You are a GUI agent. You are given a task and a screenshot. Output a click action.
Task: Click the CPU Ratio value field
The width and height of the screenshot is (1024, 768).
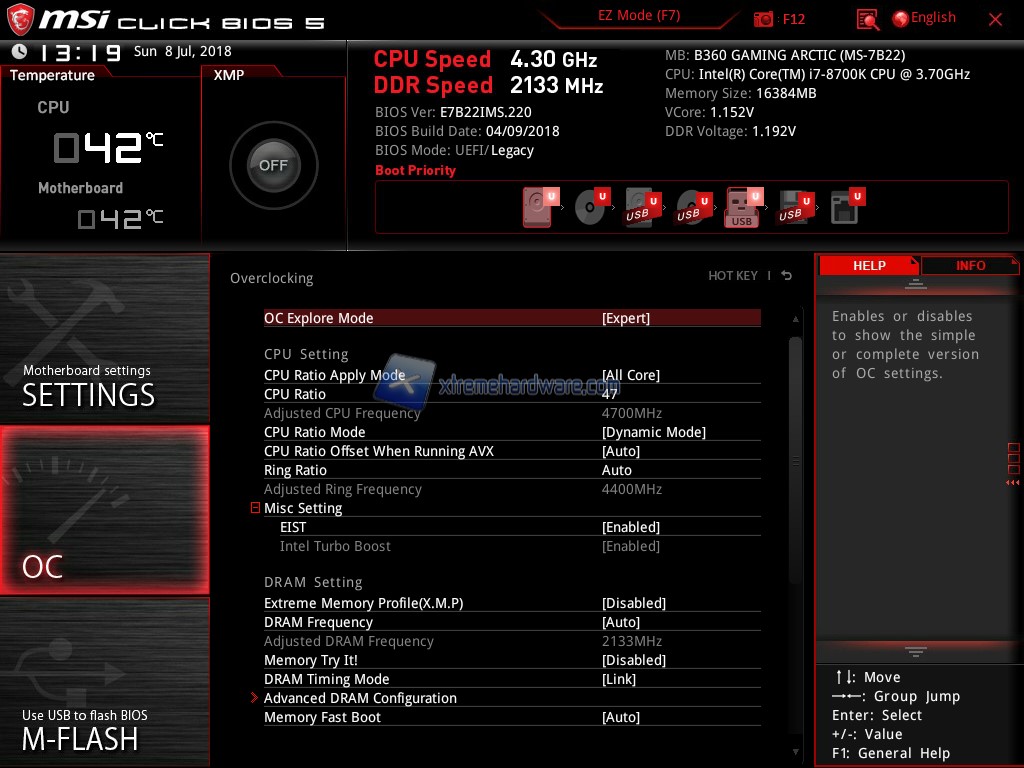[x=609, y=394]
